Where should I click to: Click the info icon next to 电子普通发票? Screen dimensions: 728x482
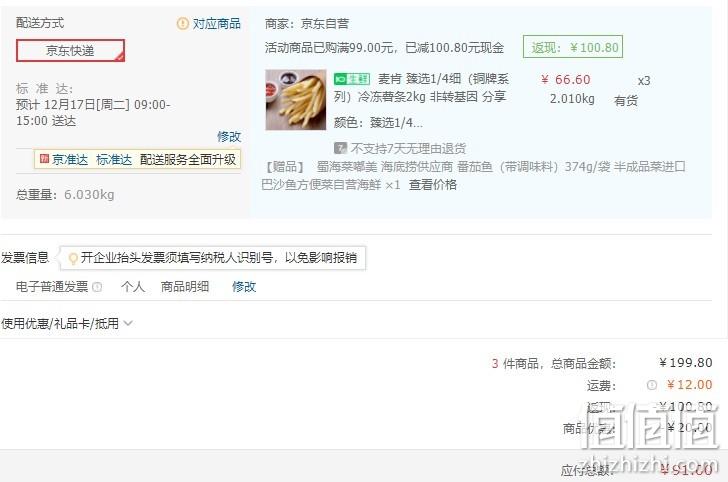[97, 287]
